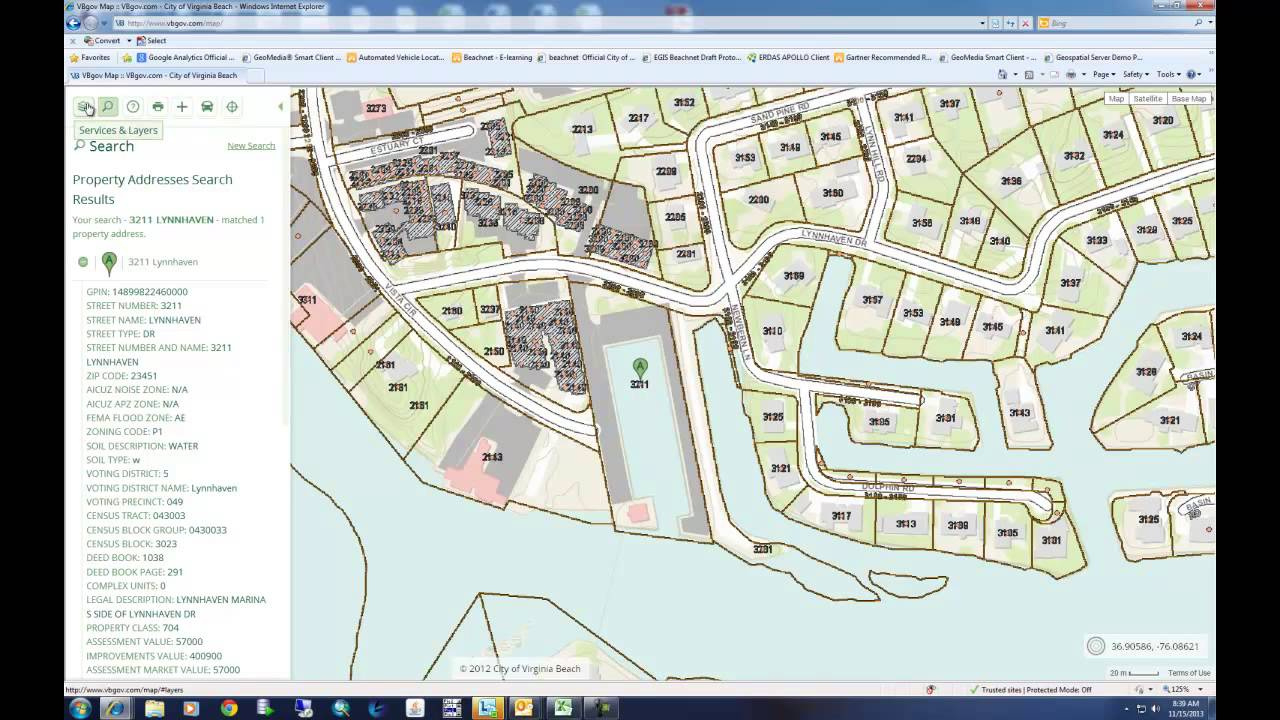The width and height of the screenshot is (1280, 720).
Task: Select the Search tool in the toolbar
Action: click(x=107, y=106)
